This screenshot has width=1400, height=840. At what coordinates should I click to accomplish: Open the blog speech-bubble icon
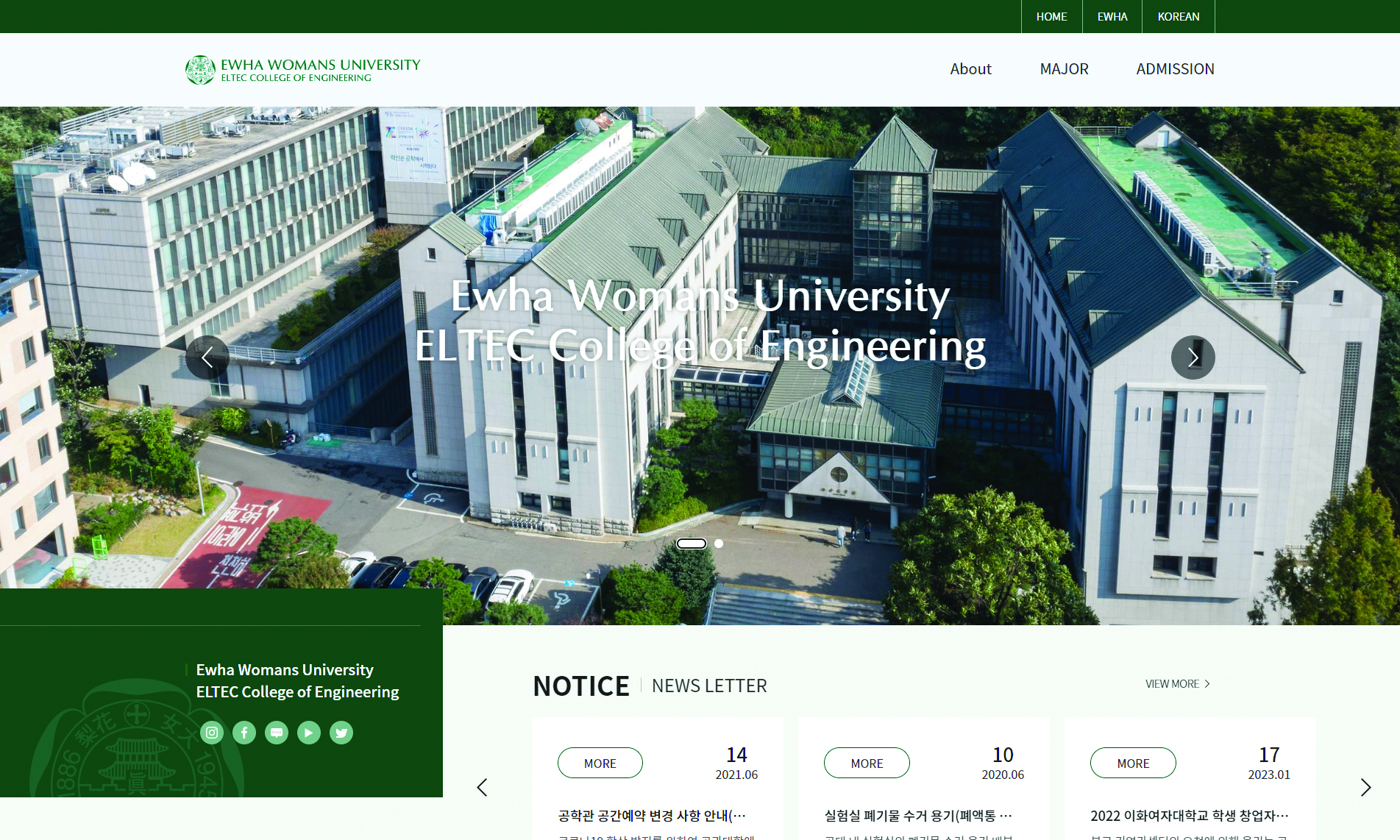[x=277, y=733]
